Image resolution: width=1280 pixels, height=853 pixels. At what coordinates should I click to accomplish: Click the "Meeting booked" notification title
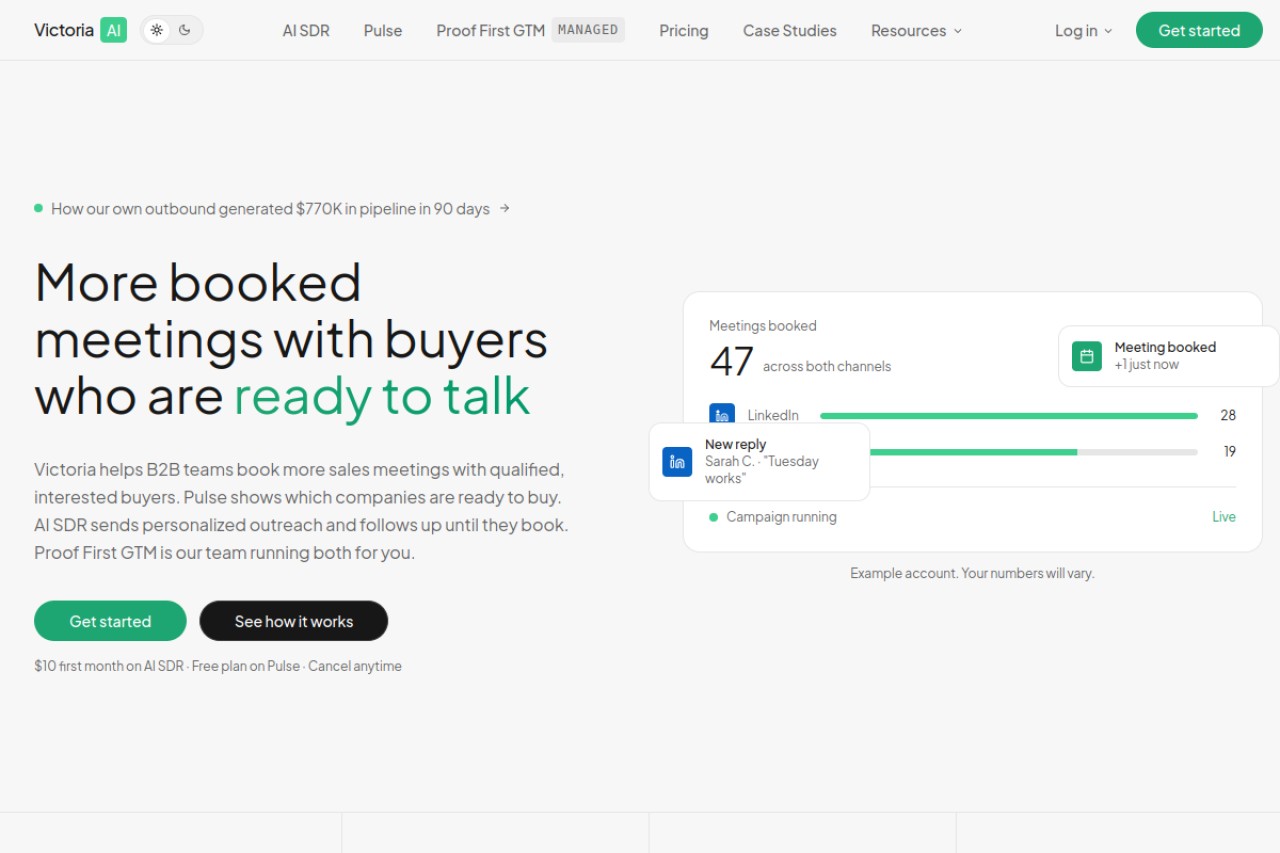click(1165, 347)
